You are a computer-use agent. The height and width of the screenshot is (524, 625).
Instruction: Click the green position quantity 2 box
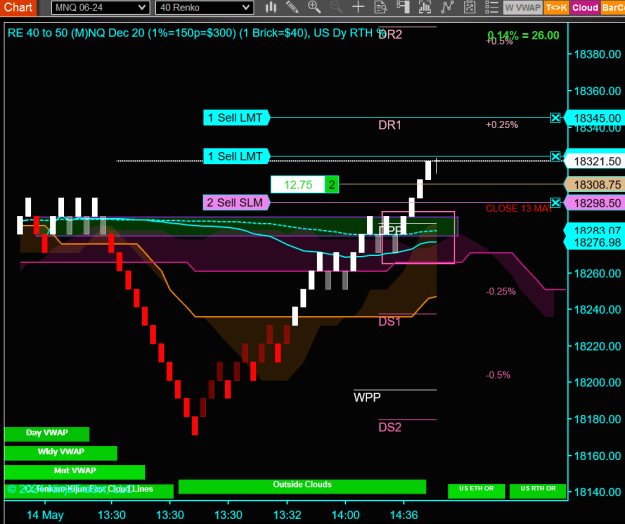click(332, 184)
